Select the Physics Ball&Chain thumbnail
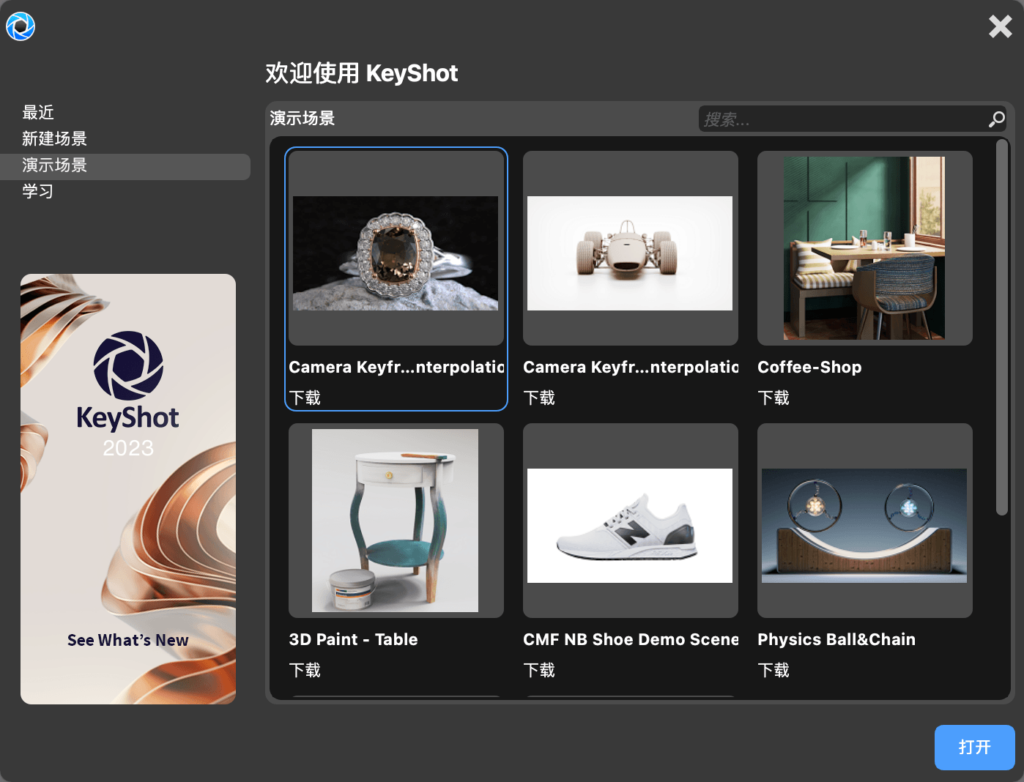Viewport: 1024px width, 782px height. (x=865, y=521)
